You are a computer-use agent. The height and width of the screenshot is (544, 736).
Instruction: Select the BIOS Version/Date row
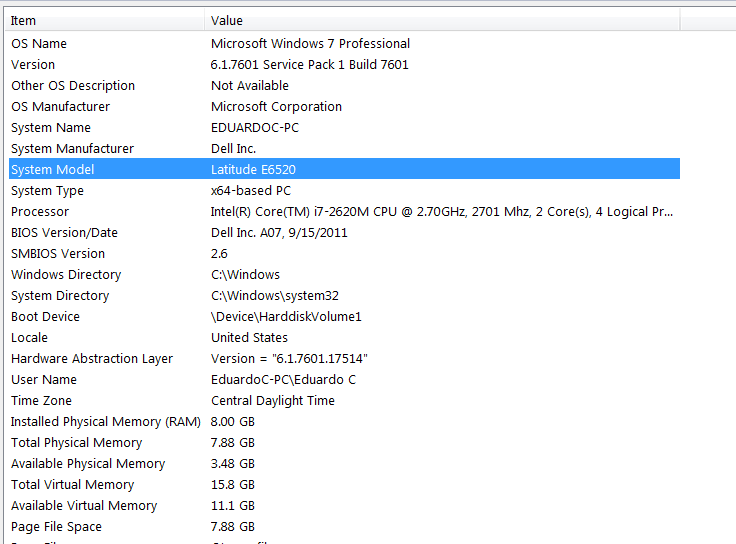coord(64,233)
